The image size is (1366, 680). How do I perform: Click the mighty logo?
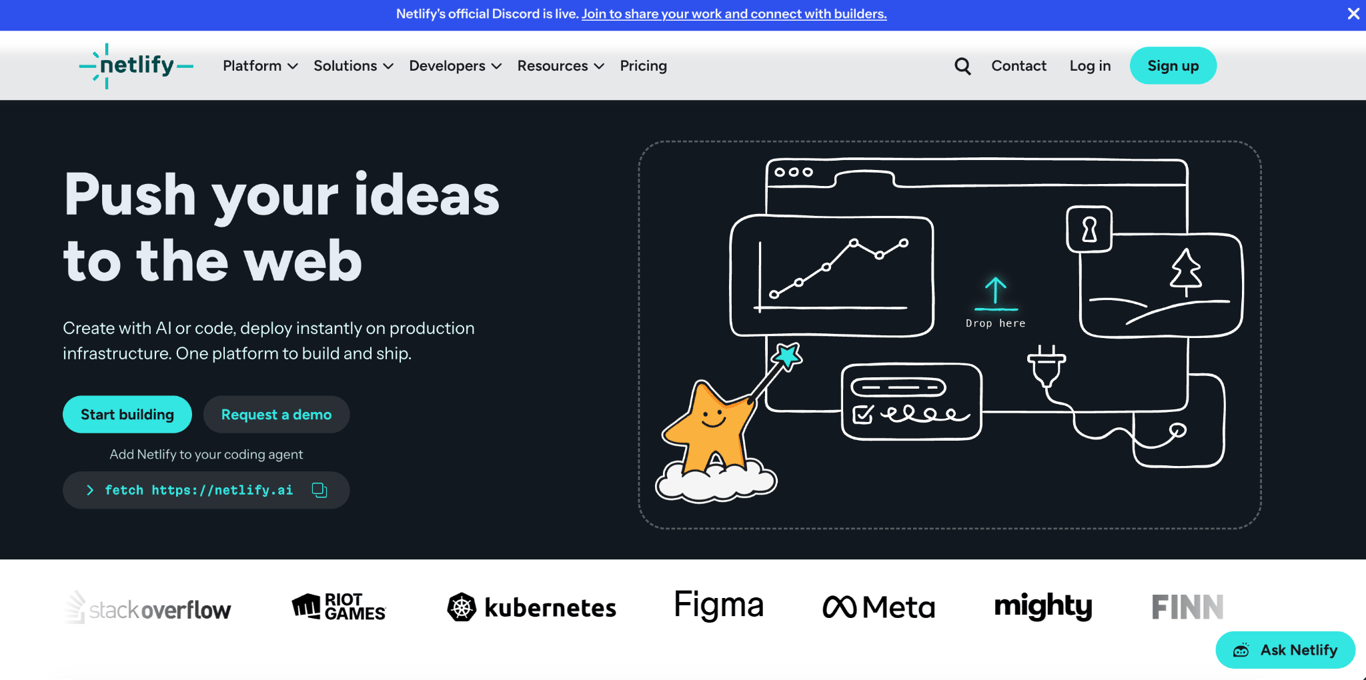(1043, 606)
